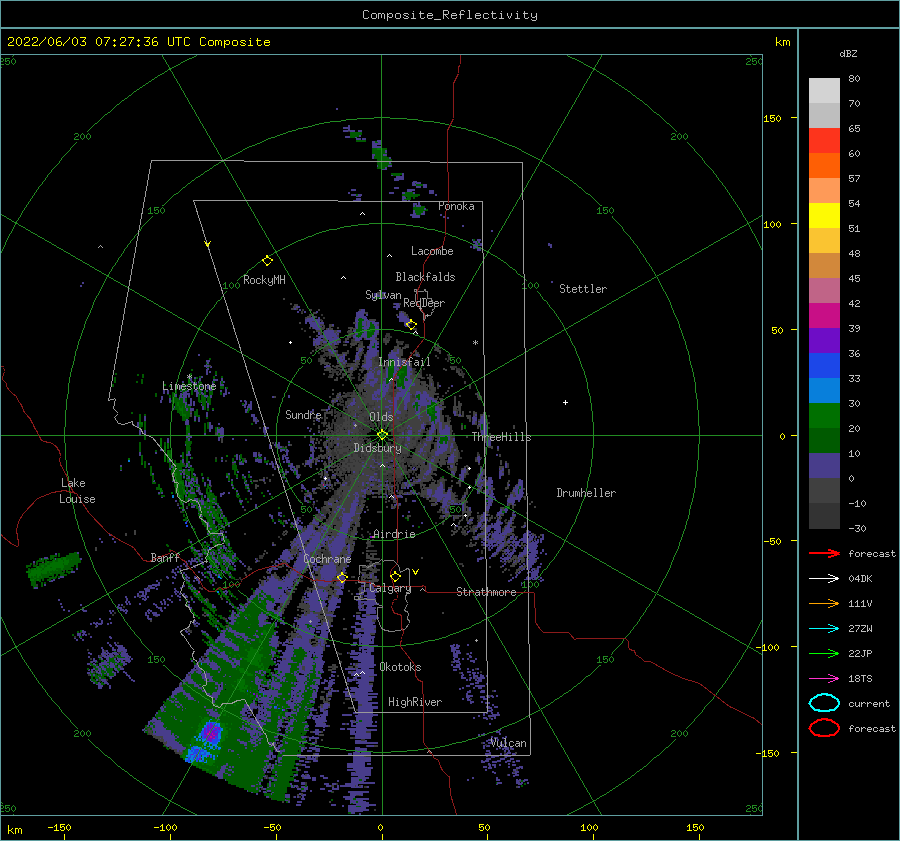Click the Composite_Reflectivity title
The image size is (900, 841).
[x=450, y=15]
